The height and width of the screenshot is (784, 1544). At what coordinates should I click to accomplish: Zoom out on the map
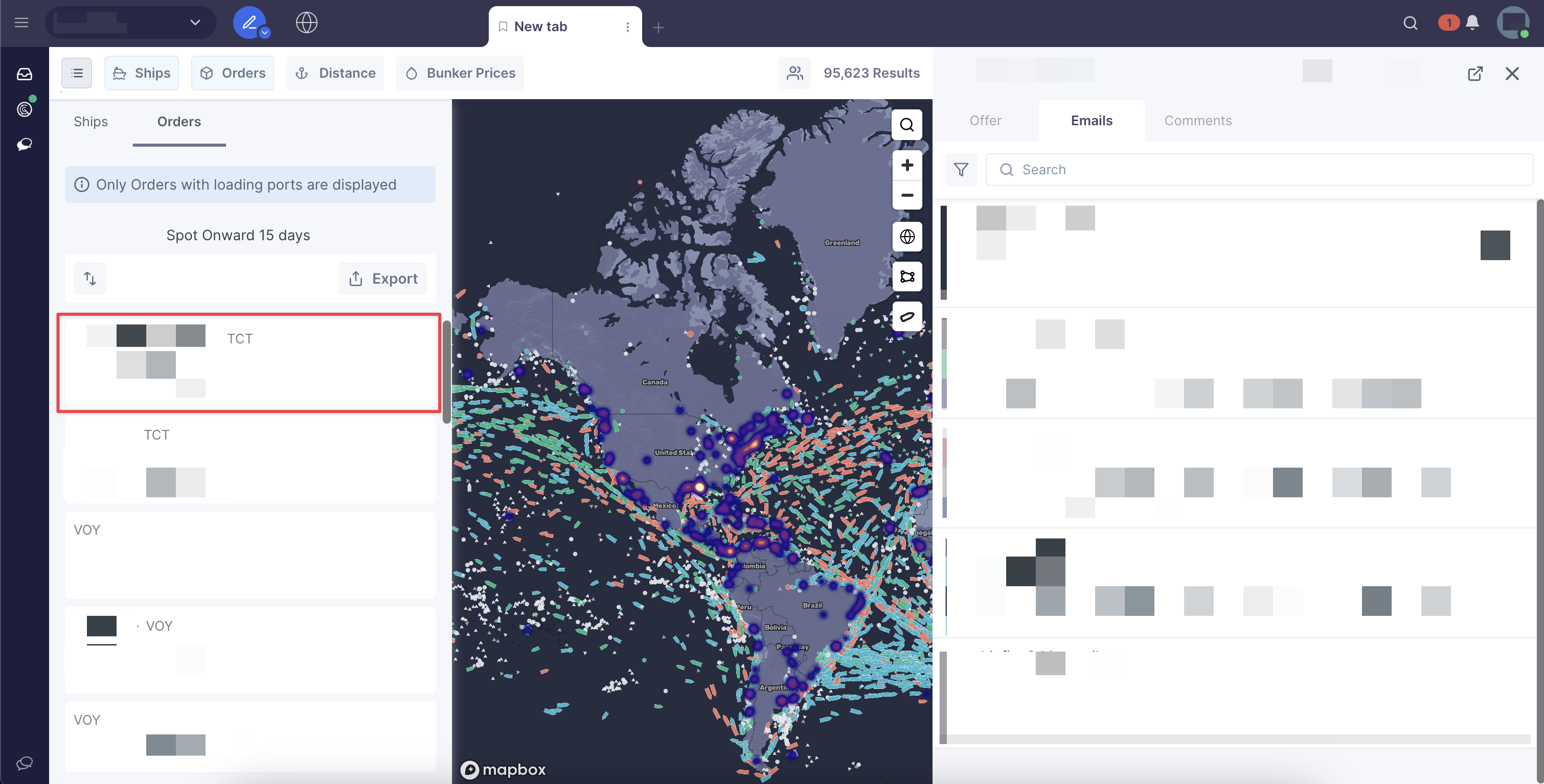pyautogui.click(x=907, y=195)
